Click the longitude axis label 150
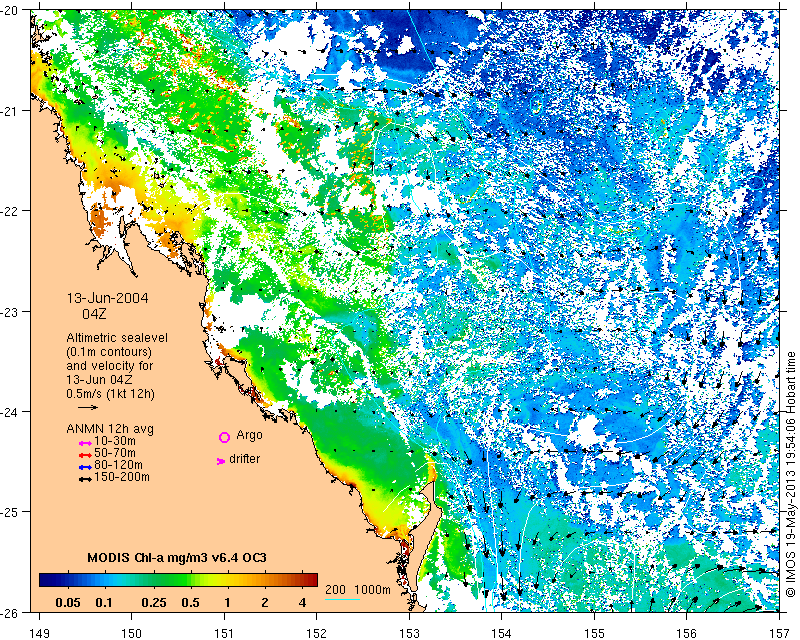 (x=132, y=633)
